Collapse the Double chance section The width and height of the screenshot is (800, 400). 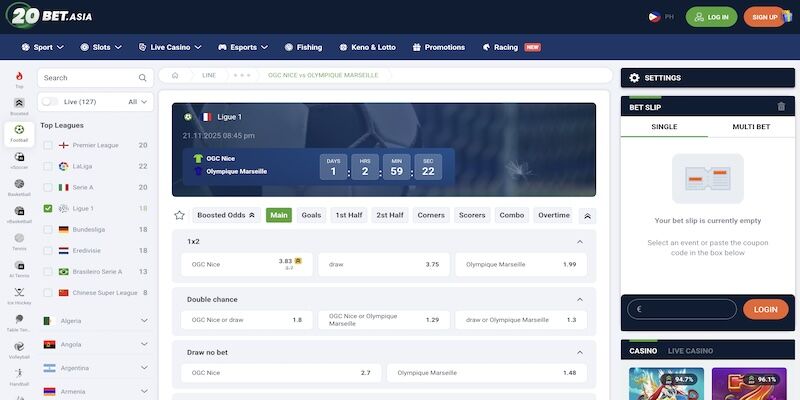(580, 299)
